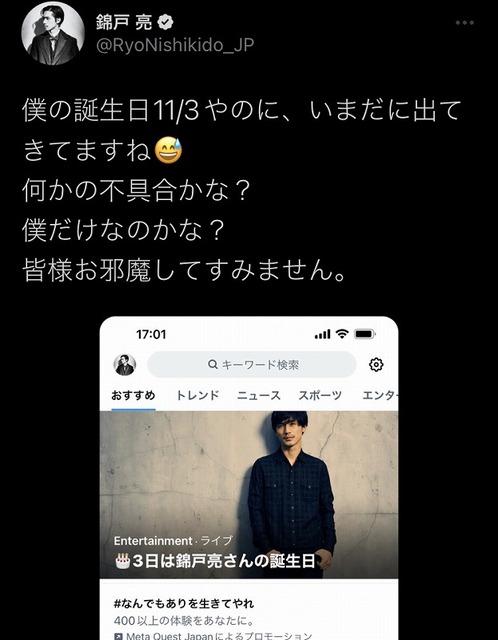Click the sweating smile emoji in tweet
This screenshot has width=498, height=640.
(x=169, y=150)
